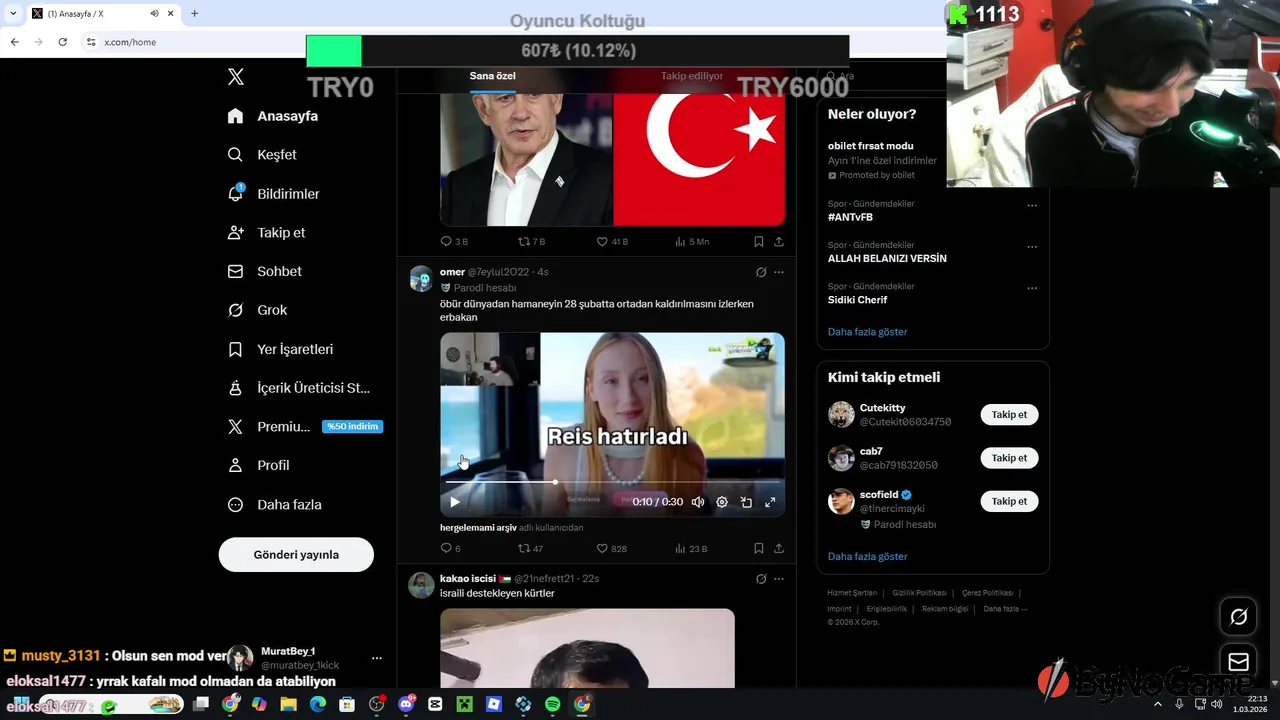Viewport: 1280px width, 720px height.
Task: Like omer's post with 828 likes
Action: (611, 548)
